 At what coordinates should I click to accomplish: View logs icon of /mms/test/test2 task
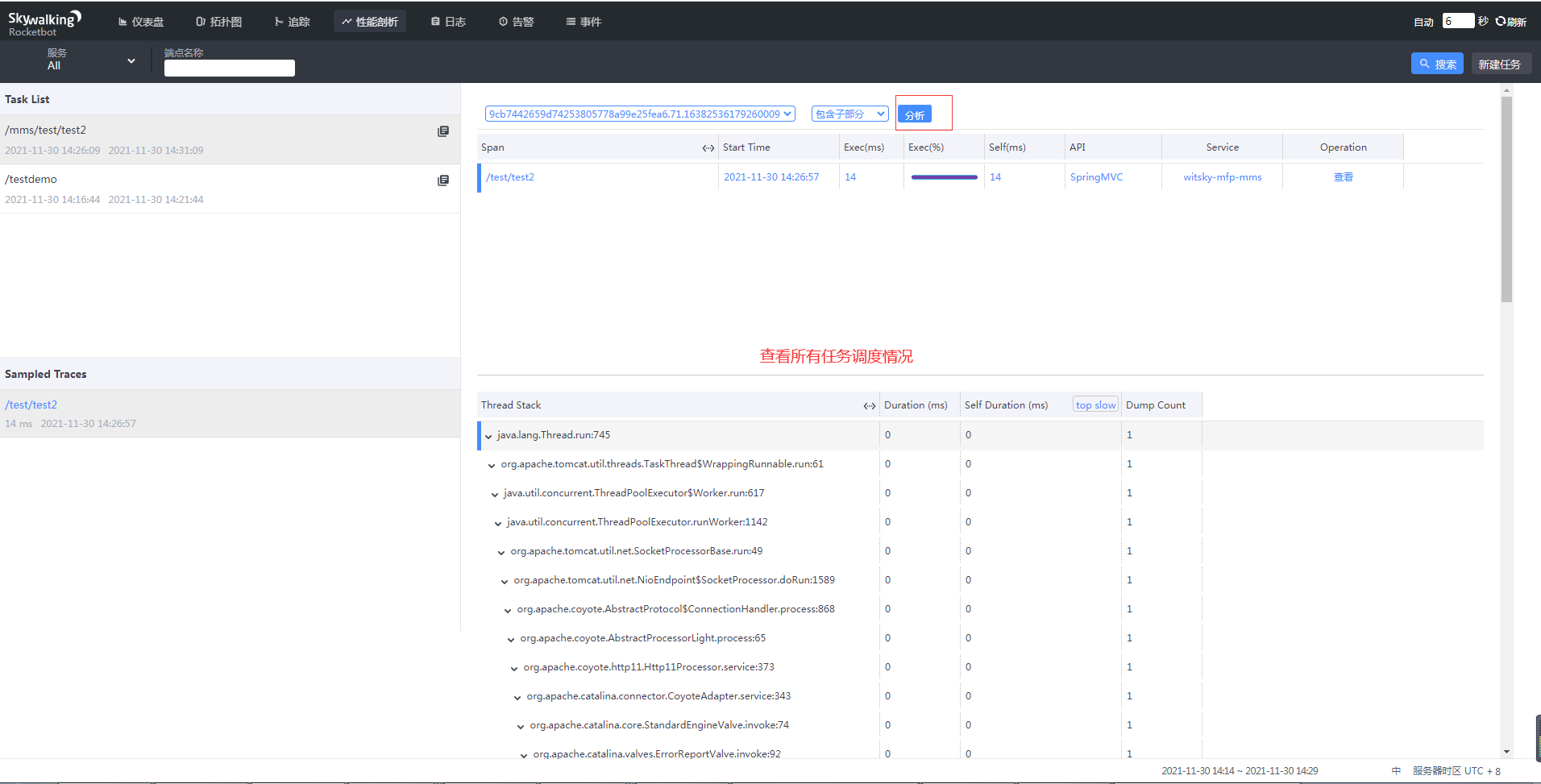(443, 131)
